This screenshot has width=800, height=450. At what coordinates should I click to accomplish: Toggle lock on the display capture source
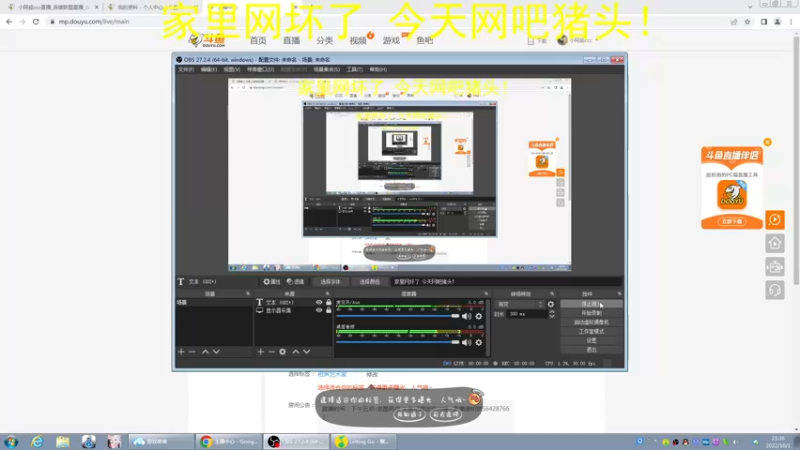tap(329, 310)
